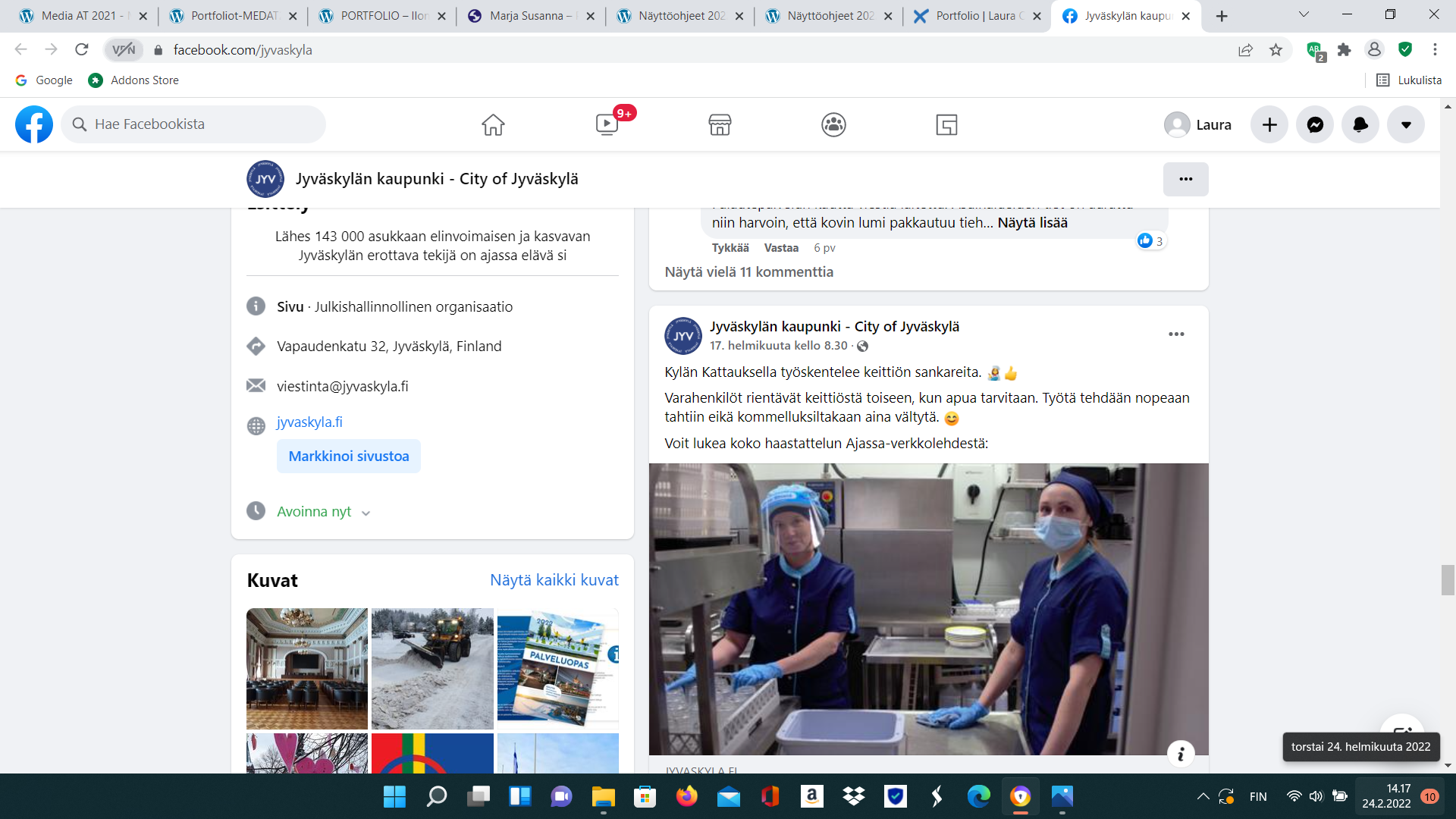Image resolution: width=1456 pixels, height=819 pixels.
Task: Open the Google bookmark
Action: pyautogui.click(x=44, y=80)
